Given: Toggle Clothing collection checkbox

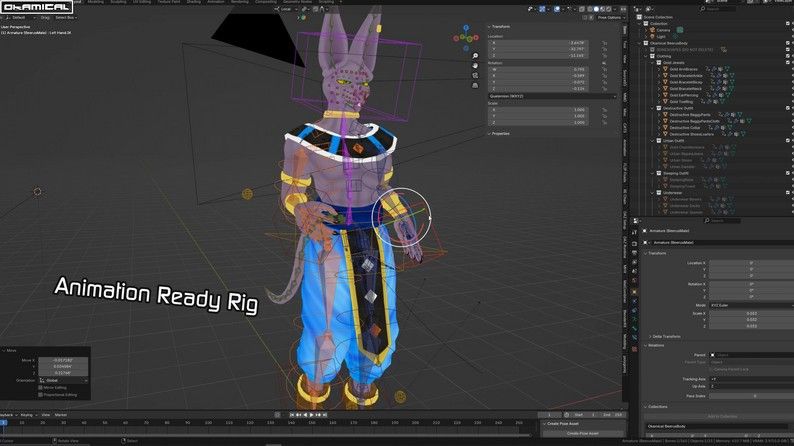Looking at the screenshot, I should 788,56.
